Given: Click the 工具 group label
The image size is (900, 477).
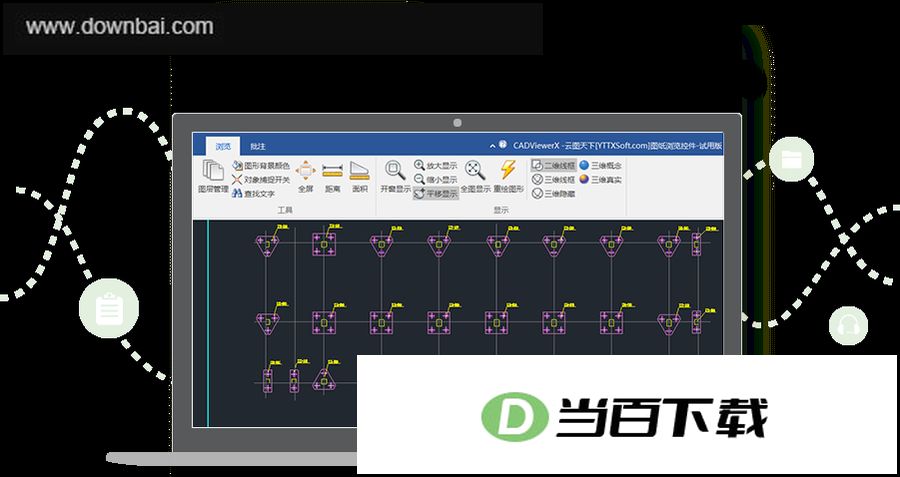Looking at the screenshot, I should pos(285,210).
